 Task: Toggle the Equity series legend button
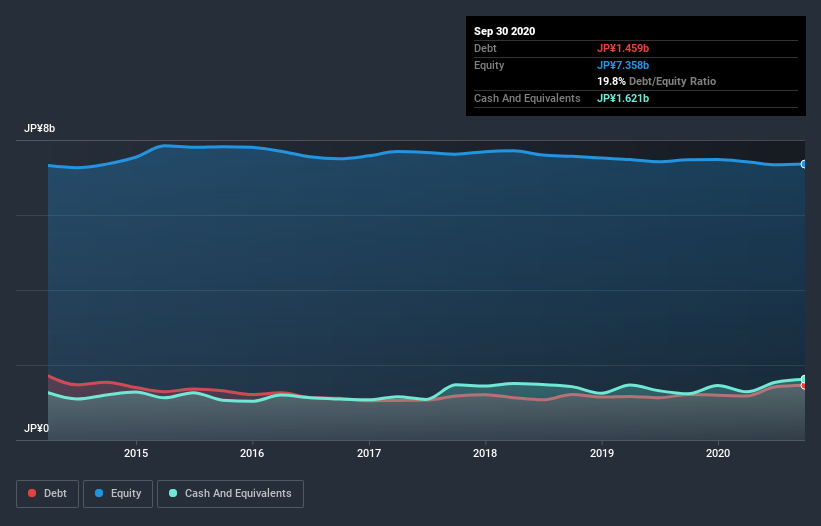click(118, 494)
